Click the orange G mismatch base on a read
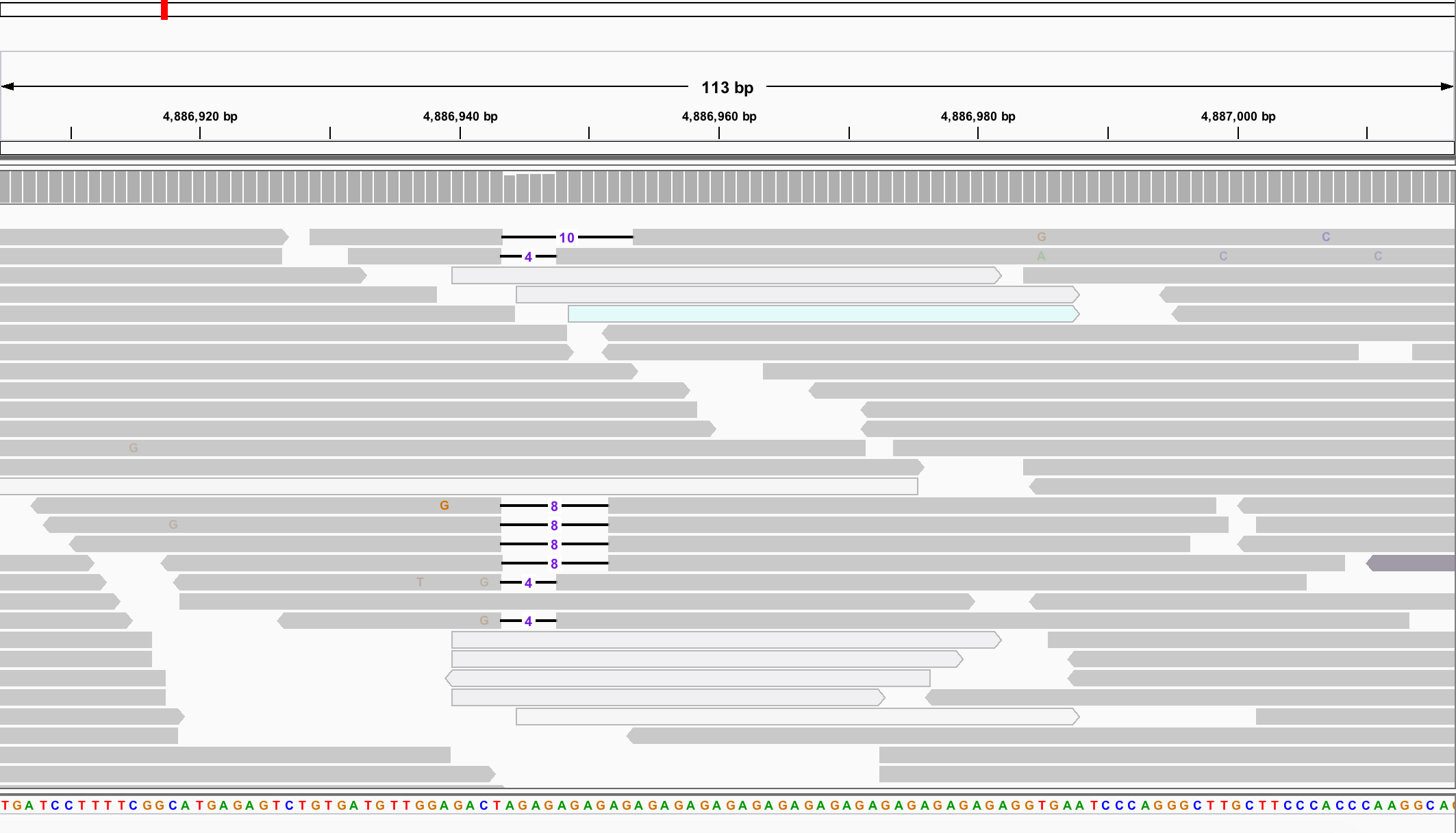 pyautogui.click(x=445, y=505)
